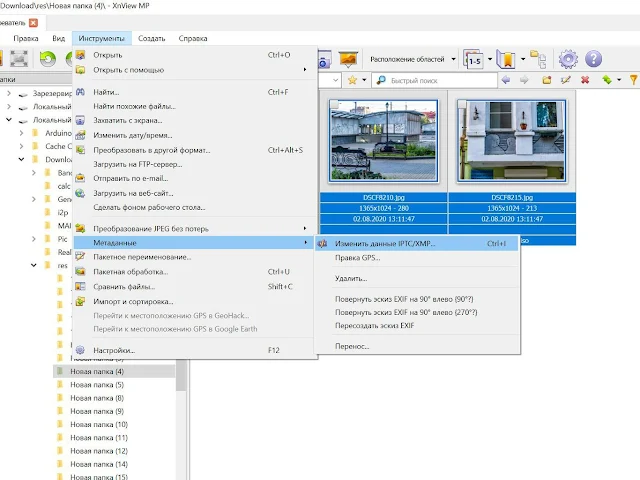Open the Help question mark icon
Screen dimensions: 640x480
tap(593, 59)
